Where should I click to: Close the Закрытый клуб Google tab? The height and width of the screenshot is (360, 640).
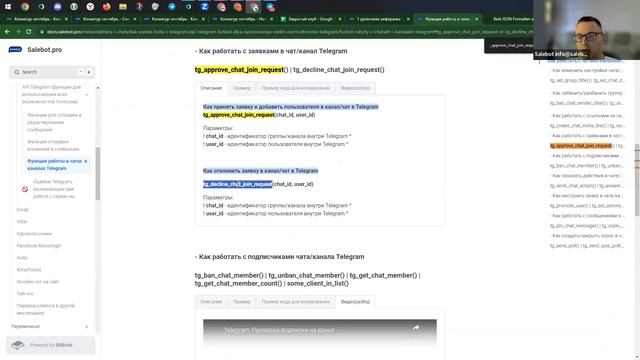tap(340, 19)
